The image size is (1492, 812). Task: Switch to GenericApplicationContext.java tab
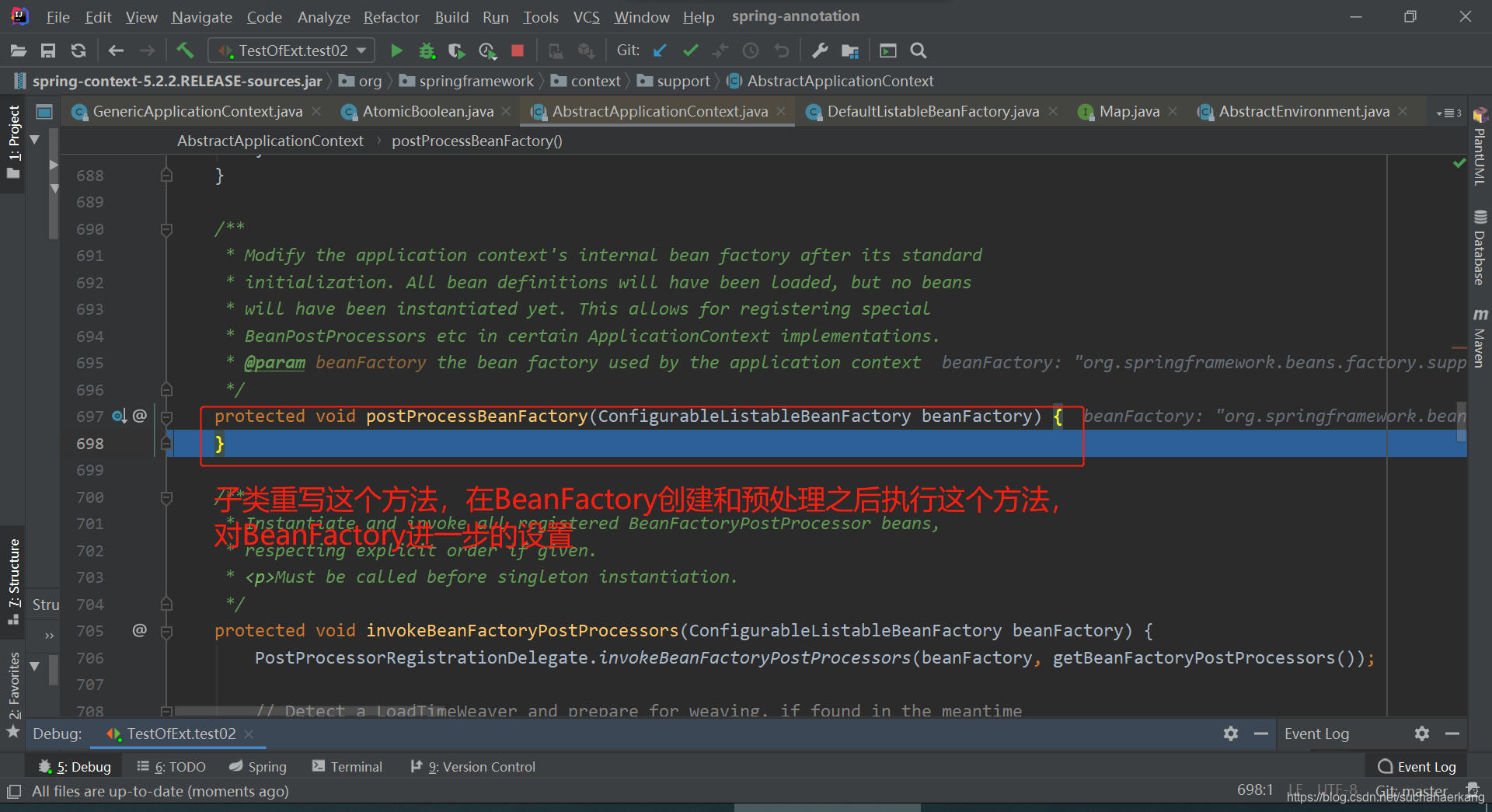point(197,112)
